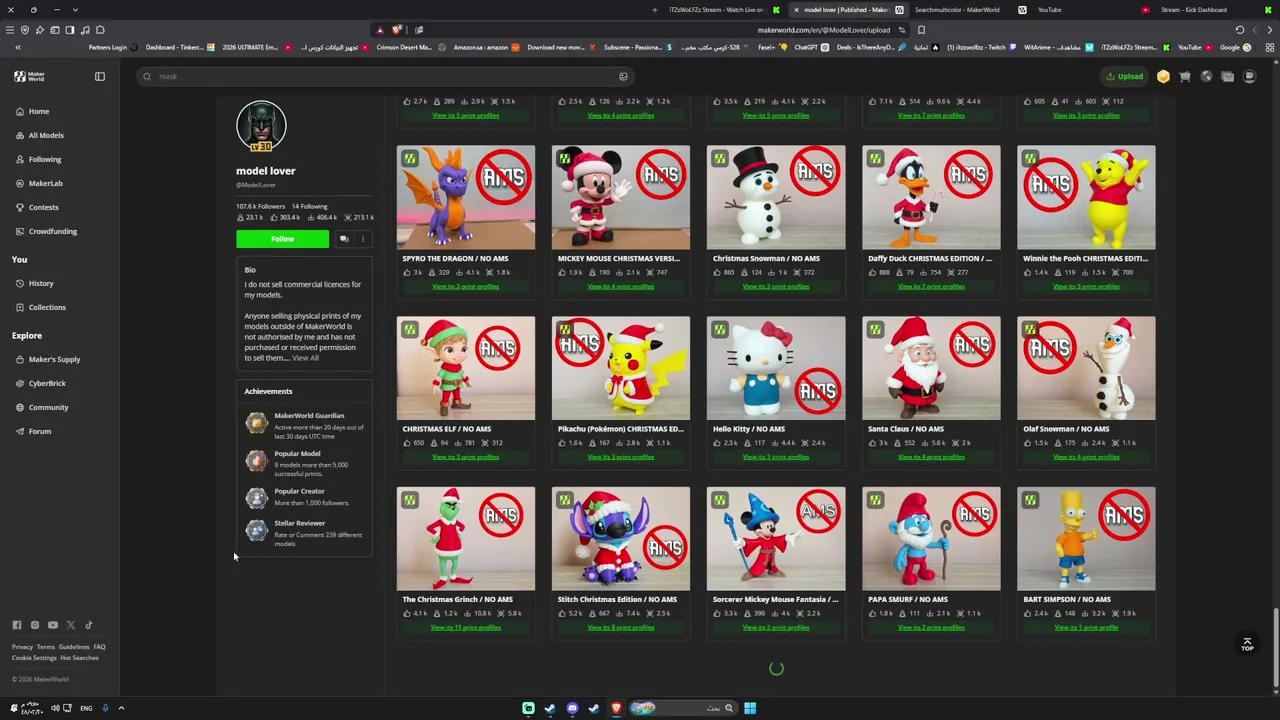Open the YouTube social icon in footer
Screen dimensions: 1280x720
point(53,625)
